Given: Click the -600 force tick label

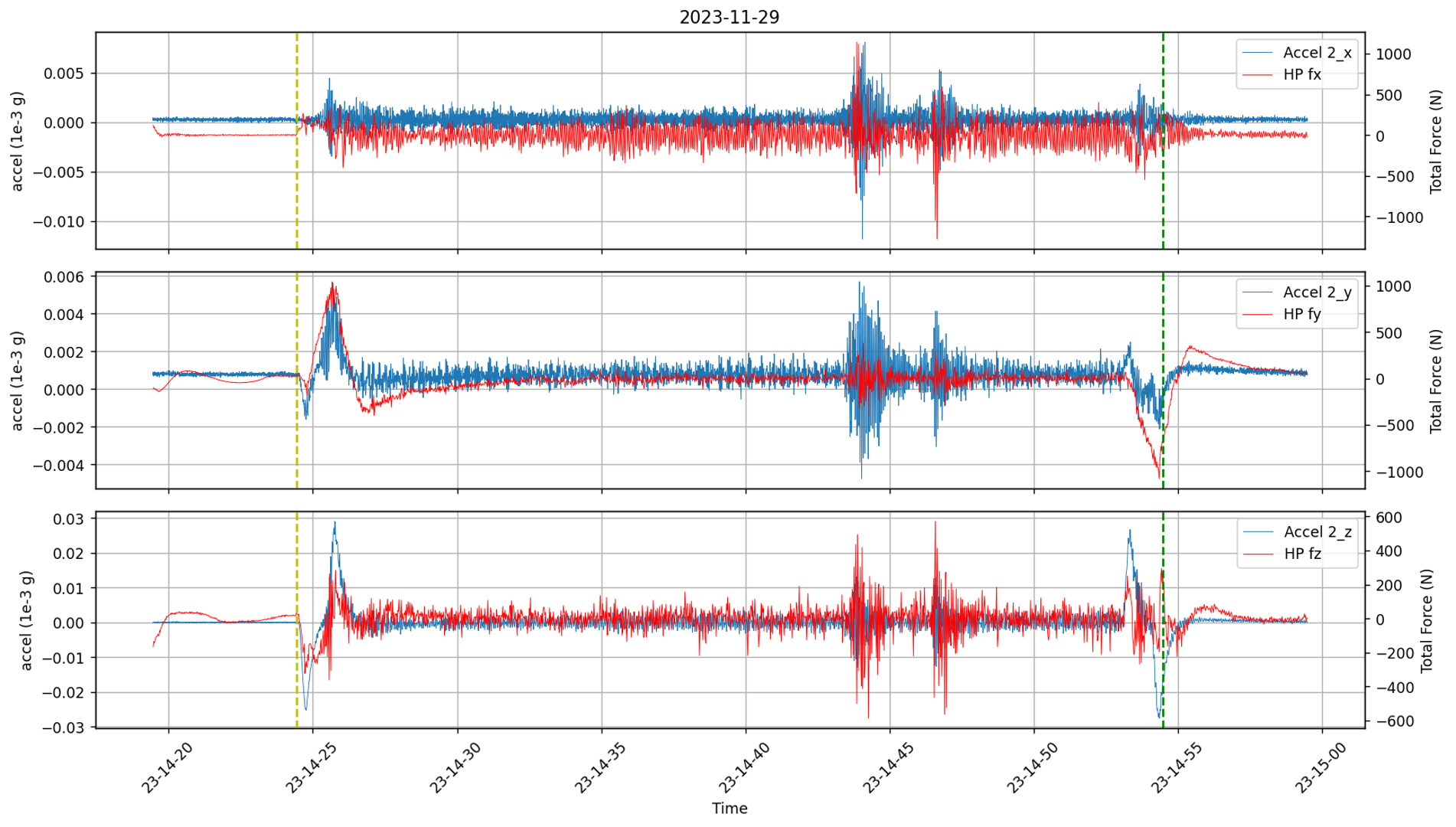Looking at the screenshot, I should pos(1395,721).
